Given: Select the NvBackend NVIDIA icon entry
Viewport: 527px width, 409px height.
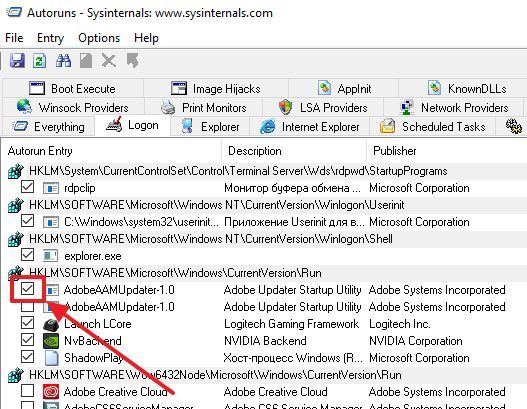Looking at the screenshot, I should pos(51,341).
